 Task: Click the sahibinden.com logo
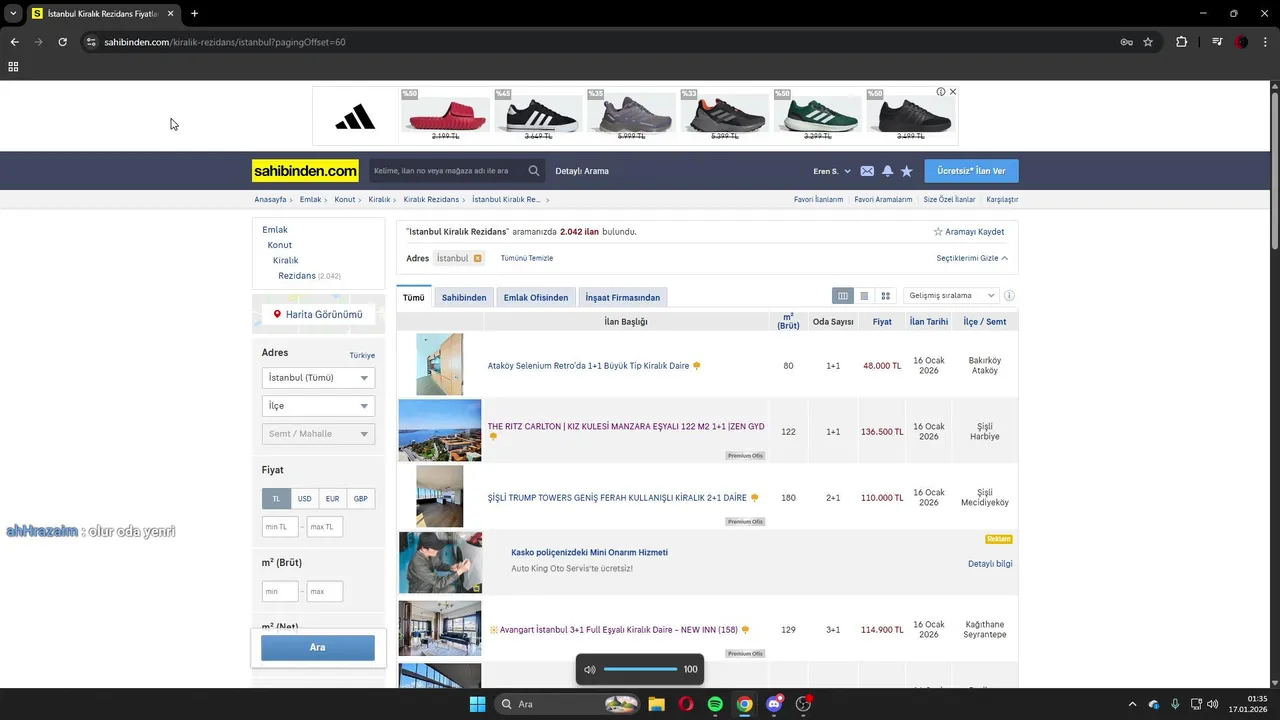pyautogui.click(x=305, y=171)
